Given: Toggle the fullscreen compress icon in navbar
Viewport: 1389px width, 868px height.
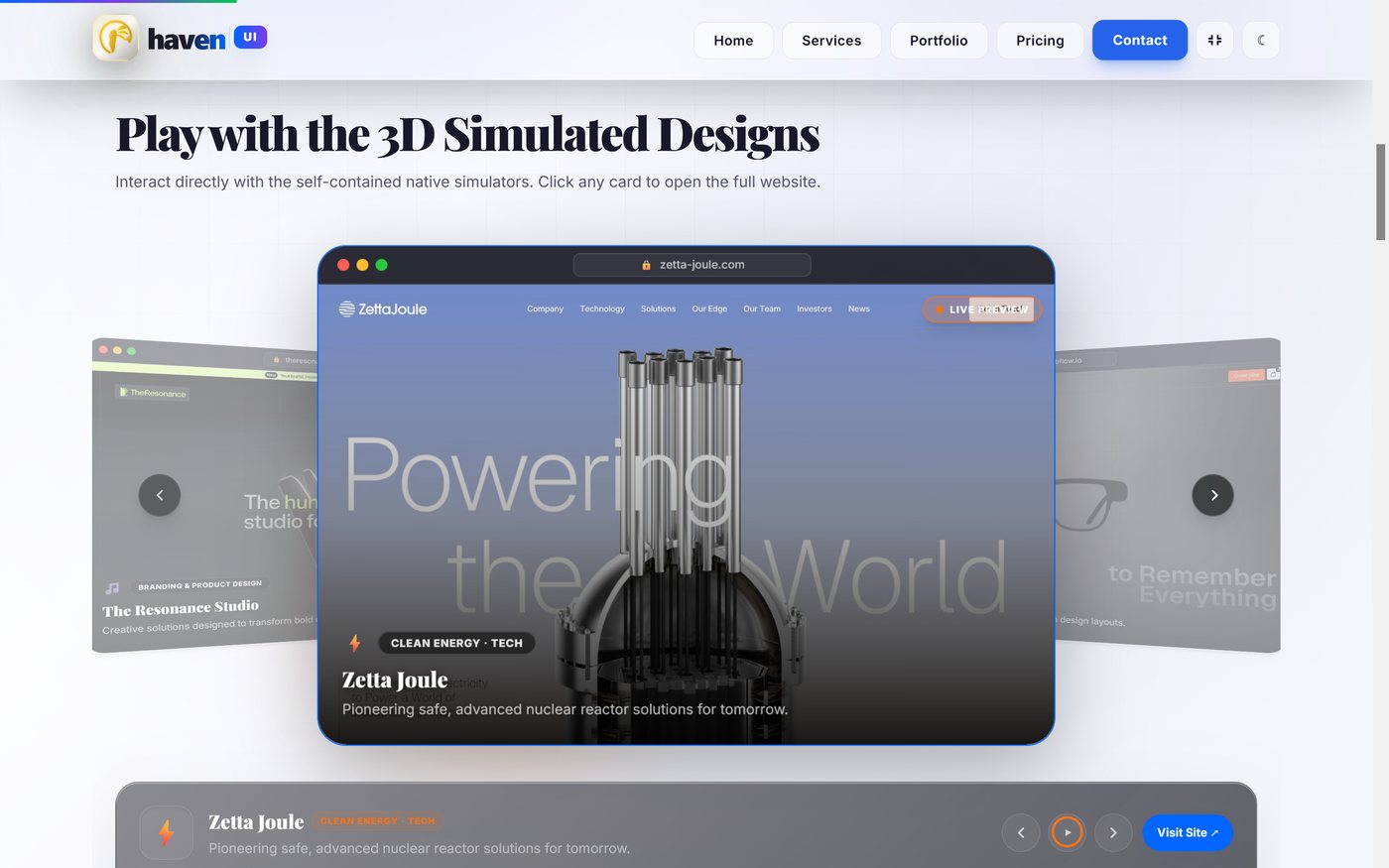Looking at the screenshot, I should tap(1214, 41).
